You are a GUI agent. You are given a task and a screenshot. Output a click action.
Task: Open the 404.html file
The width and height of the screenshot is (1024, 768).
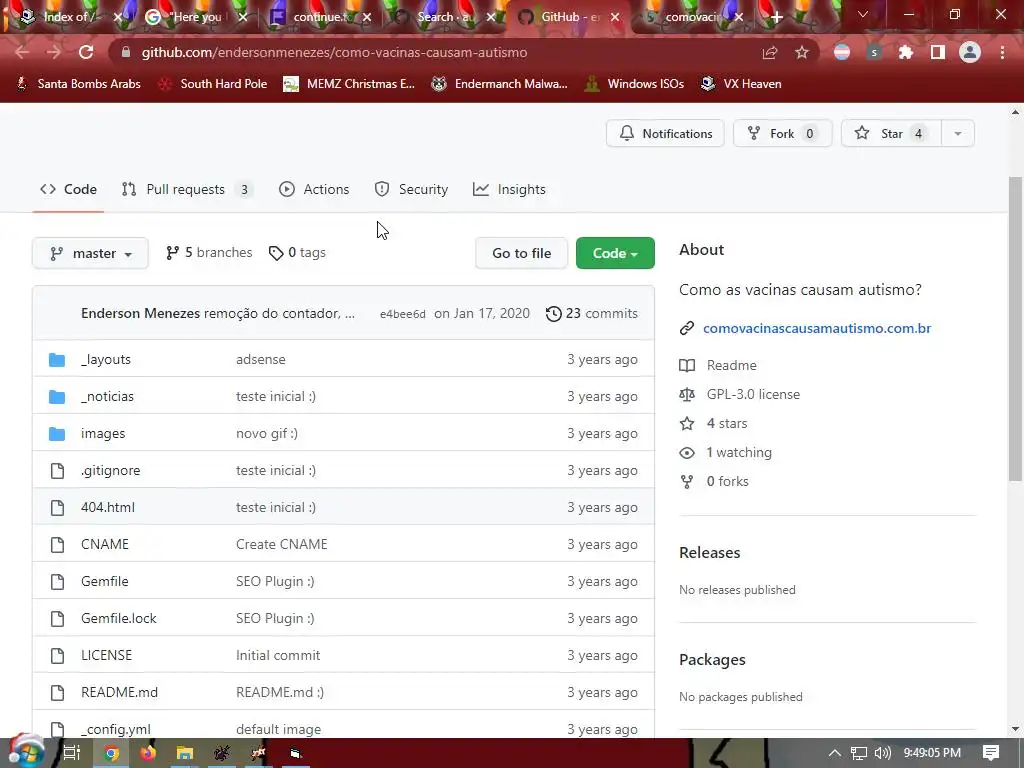click(x=108, y=507)
